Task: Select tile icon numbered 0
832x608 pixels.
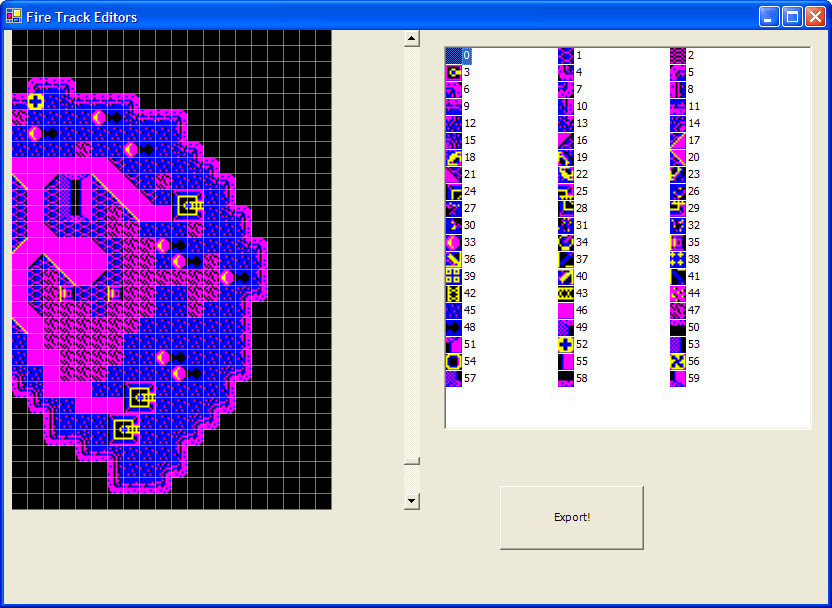Action: tap(454, 55)
